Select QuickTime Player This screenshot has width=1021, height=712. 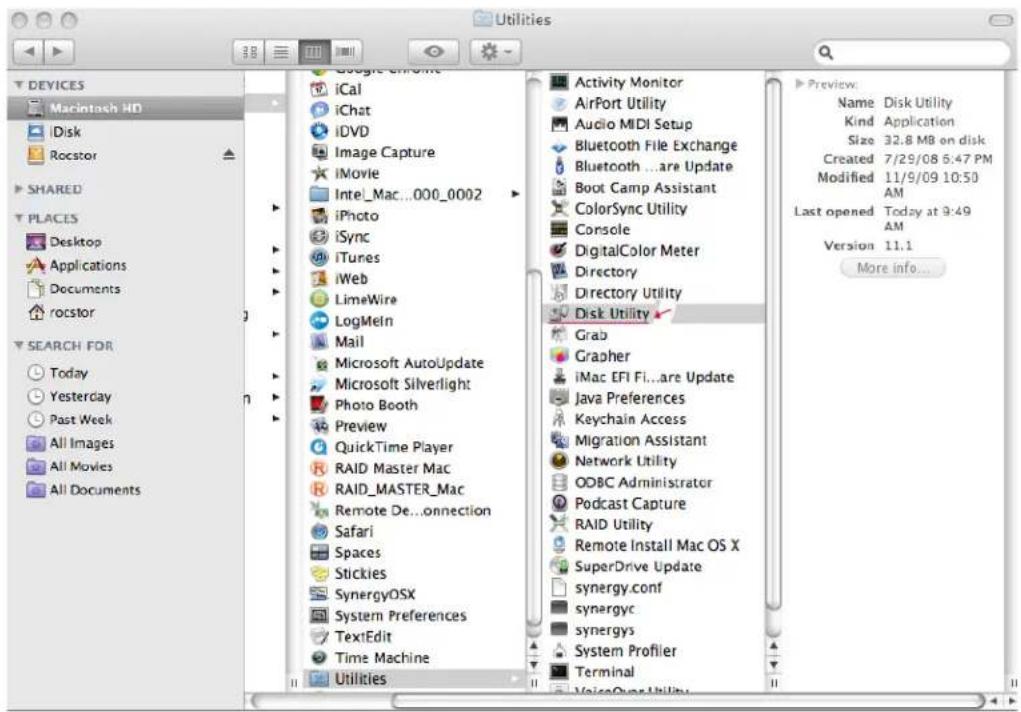click(x=382, y=447)
